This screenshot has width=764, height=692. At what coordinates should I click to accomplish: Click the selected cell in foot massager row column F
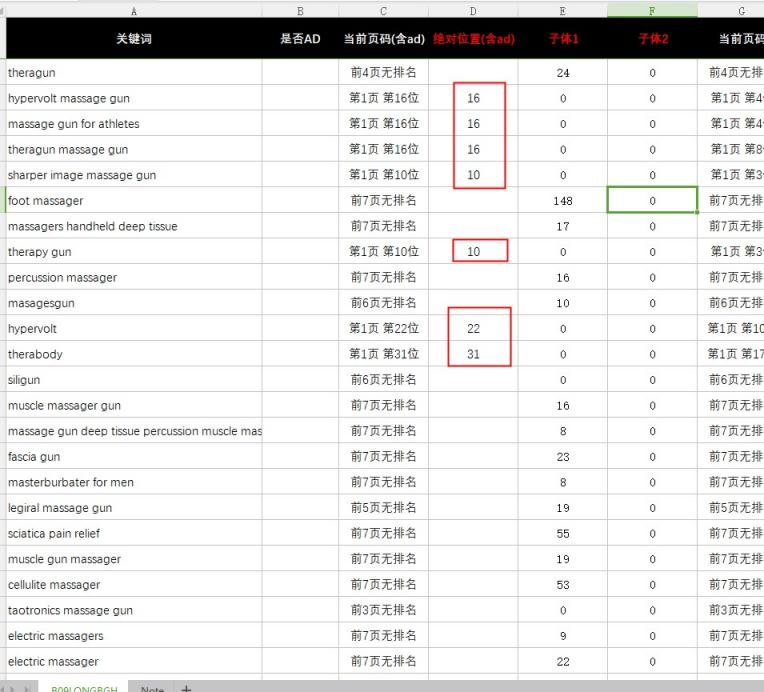652,200
